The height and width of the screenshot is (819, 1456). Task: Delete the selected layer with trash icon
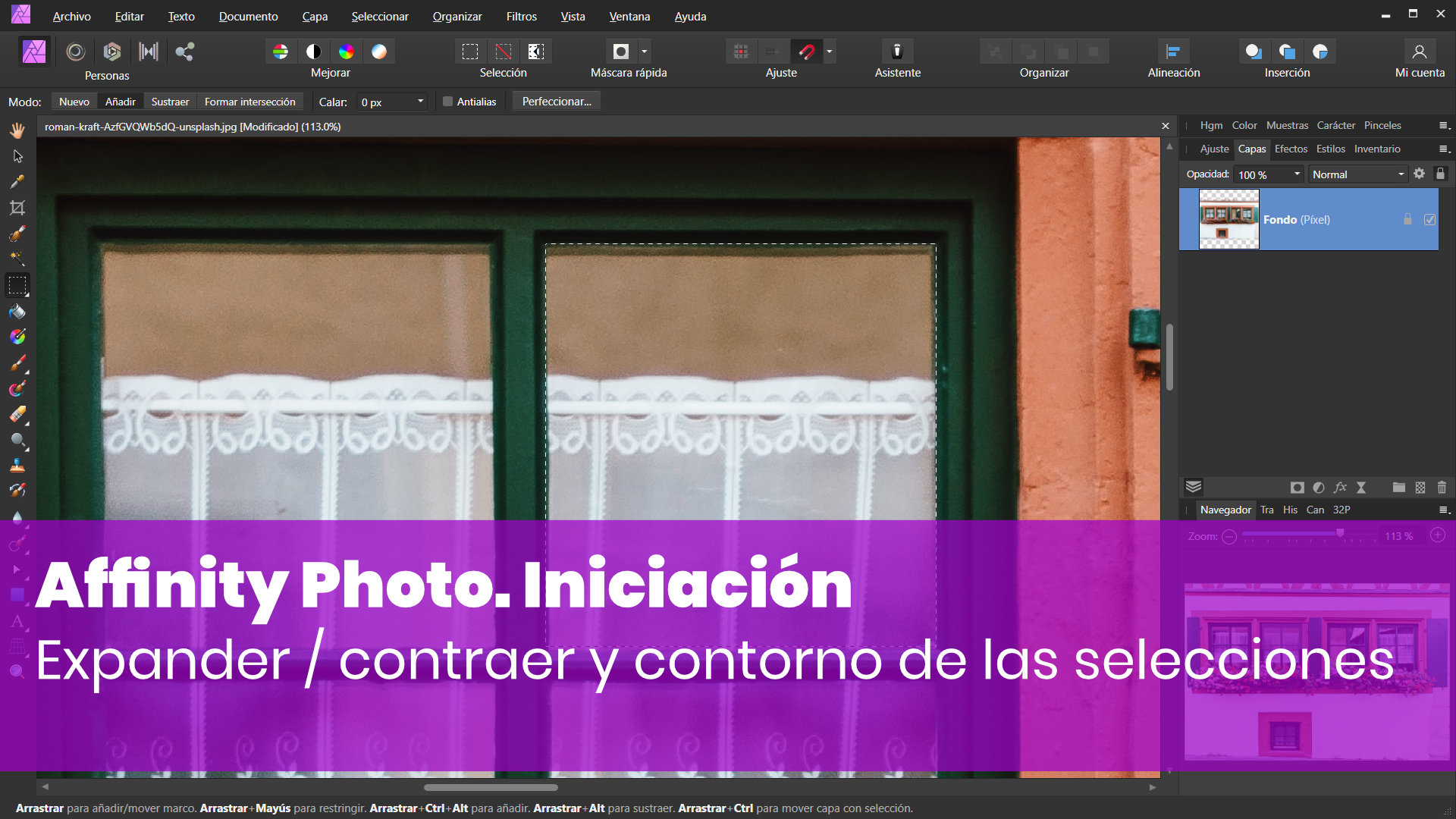tap(1442, 488)
